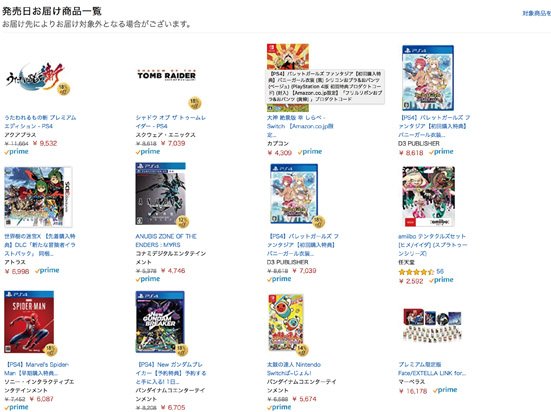This screenshot has width=551, height=412.
Task: Open the シャドウ オブ ザ トゥームレイダー title link
Action: [171, 122]
